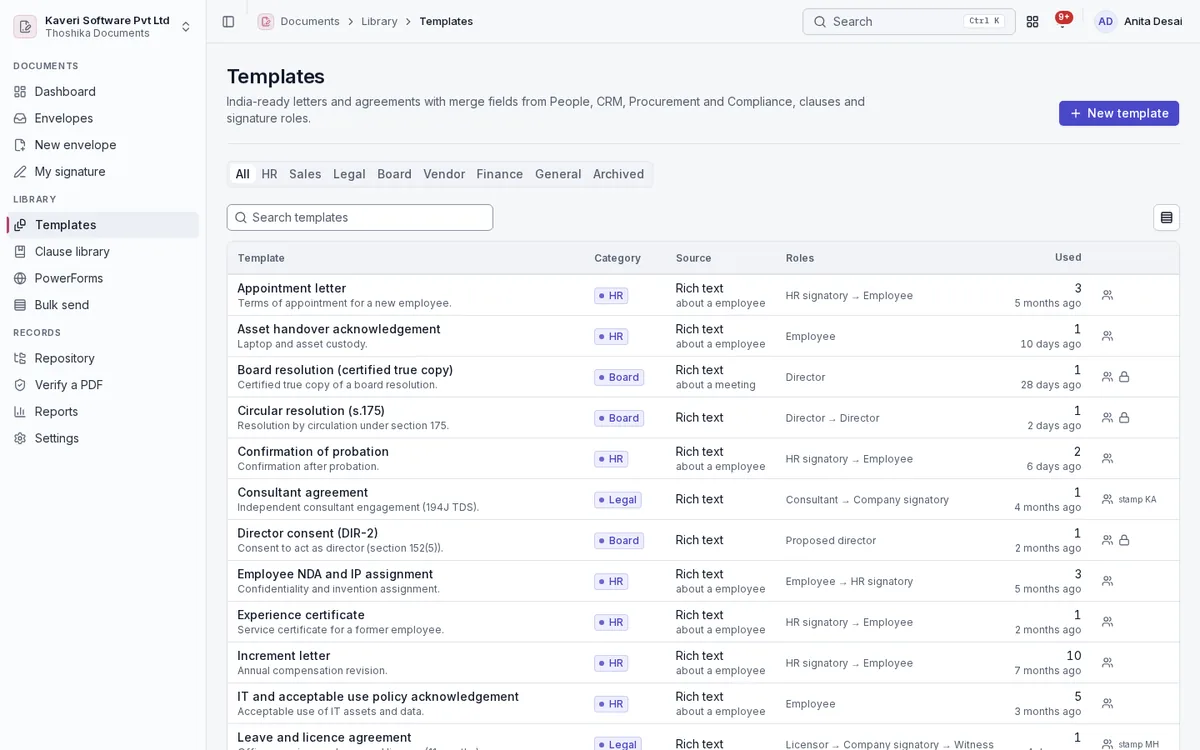The width and height of the screenshot is (1200, 750).
Task: Open My signature in the sidebar
Action: [x=103, y=171]
